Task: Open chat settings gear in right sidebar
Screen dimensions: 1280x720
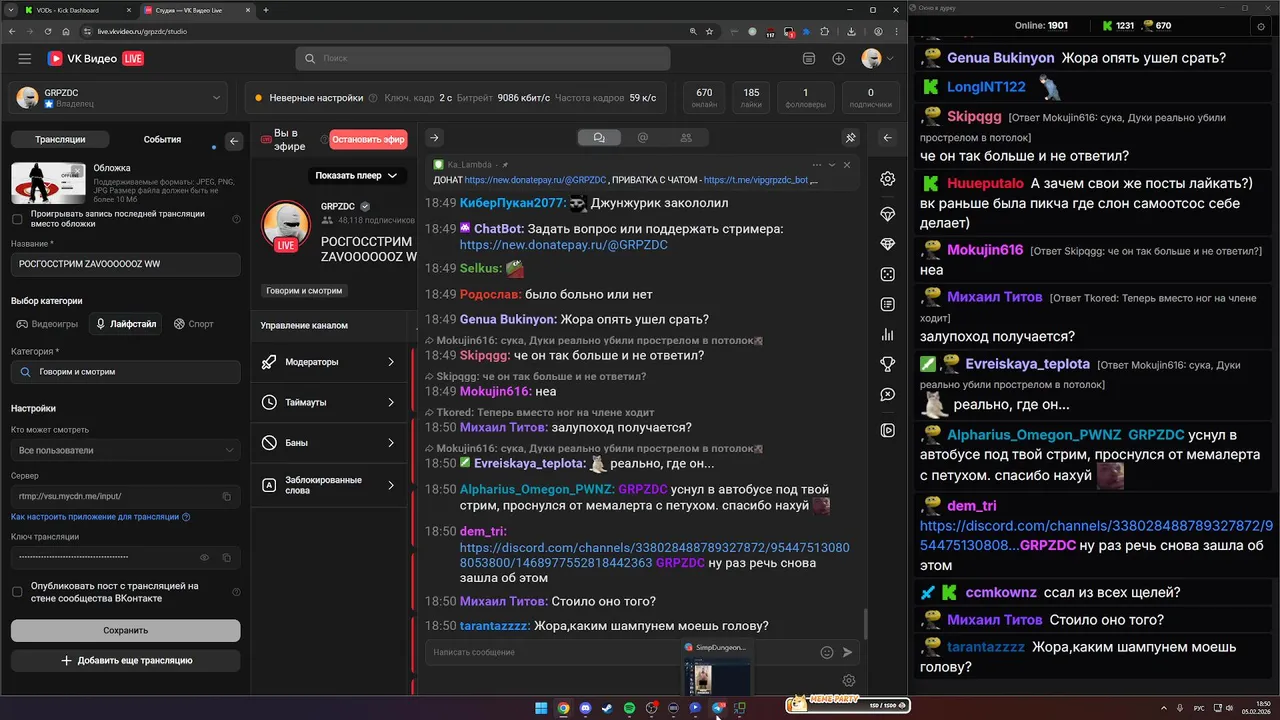Action: (x=887, y=179)
